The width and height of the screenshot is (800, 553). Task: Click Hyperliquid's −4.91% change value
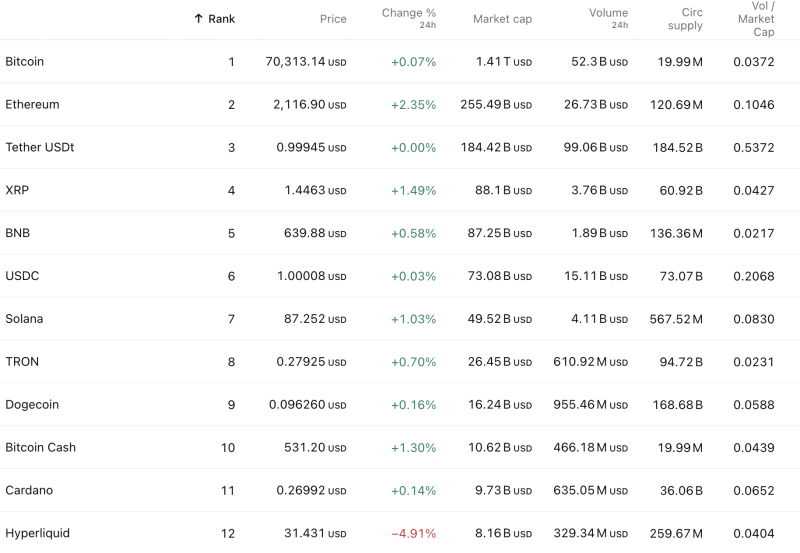click(x=413, y=533)
